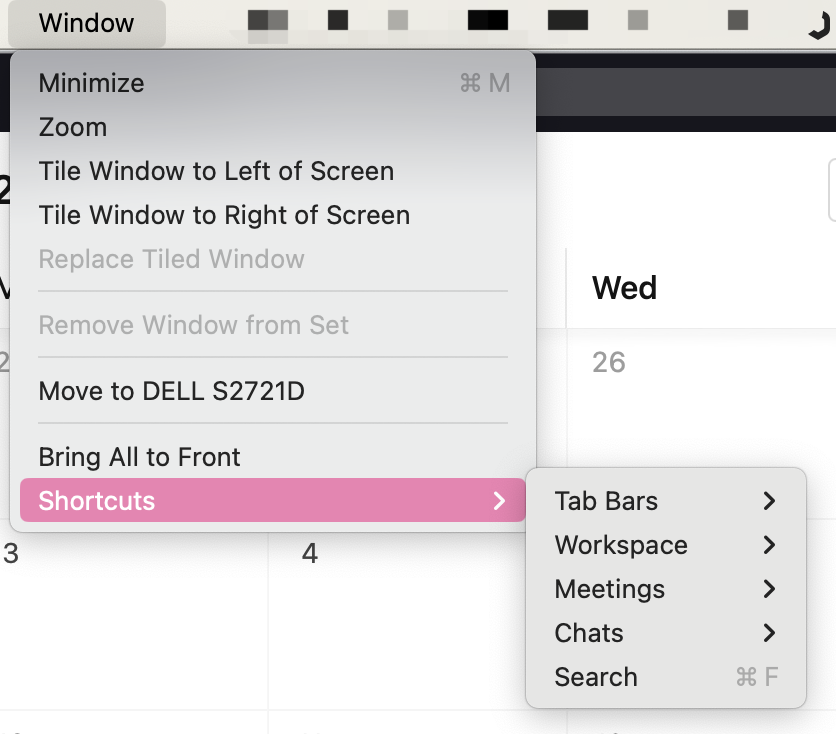836x734 pixels.
Task: Expand the Workspace submenu chevron
Action: pyautogui.click(x=769, y=545)
